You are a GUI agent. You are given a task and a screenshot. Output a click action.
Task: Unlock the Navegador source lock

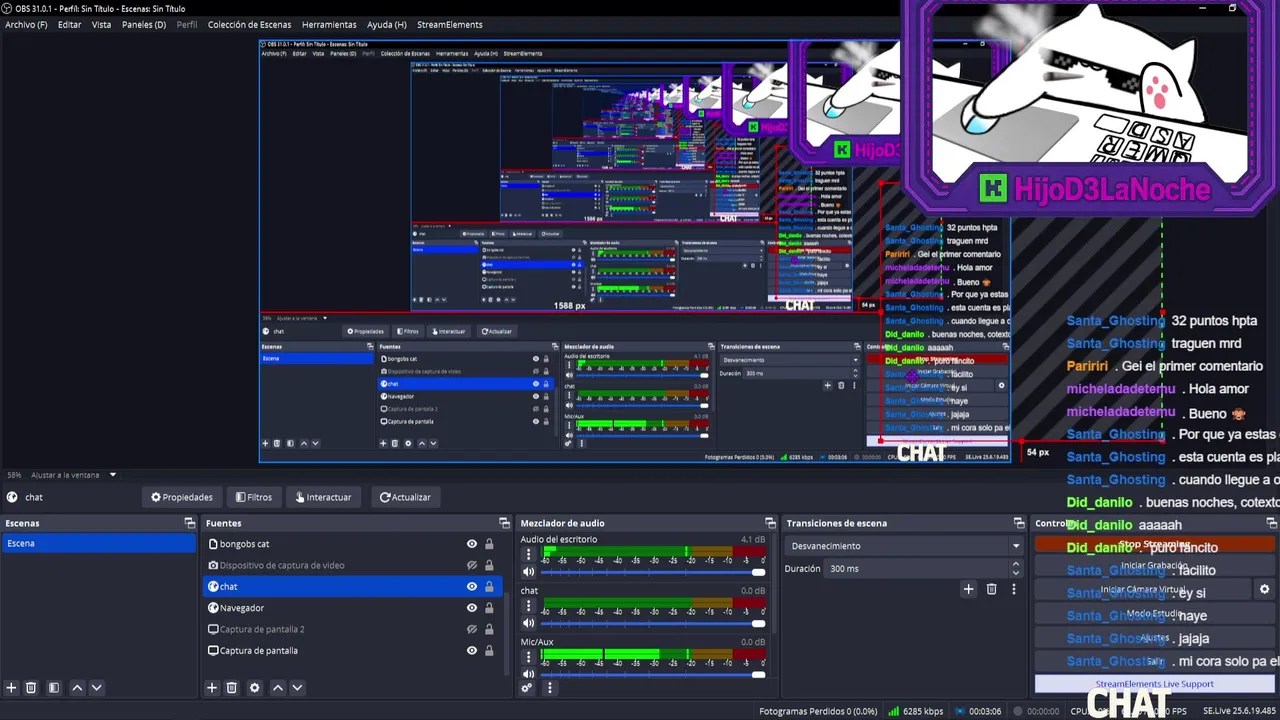pos(489,608)
